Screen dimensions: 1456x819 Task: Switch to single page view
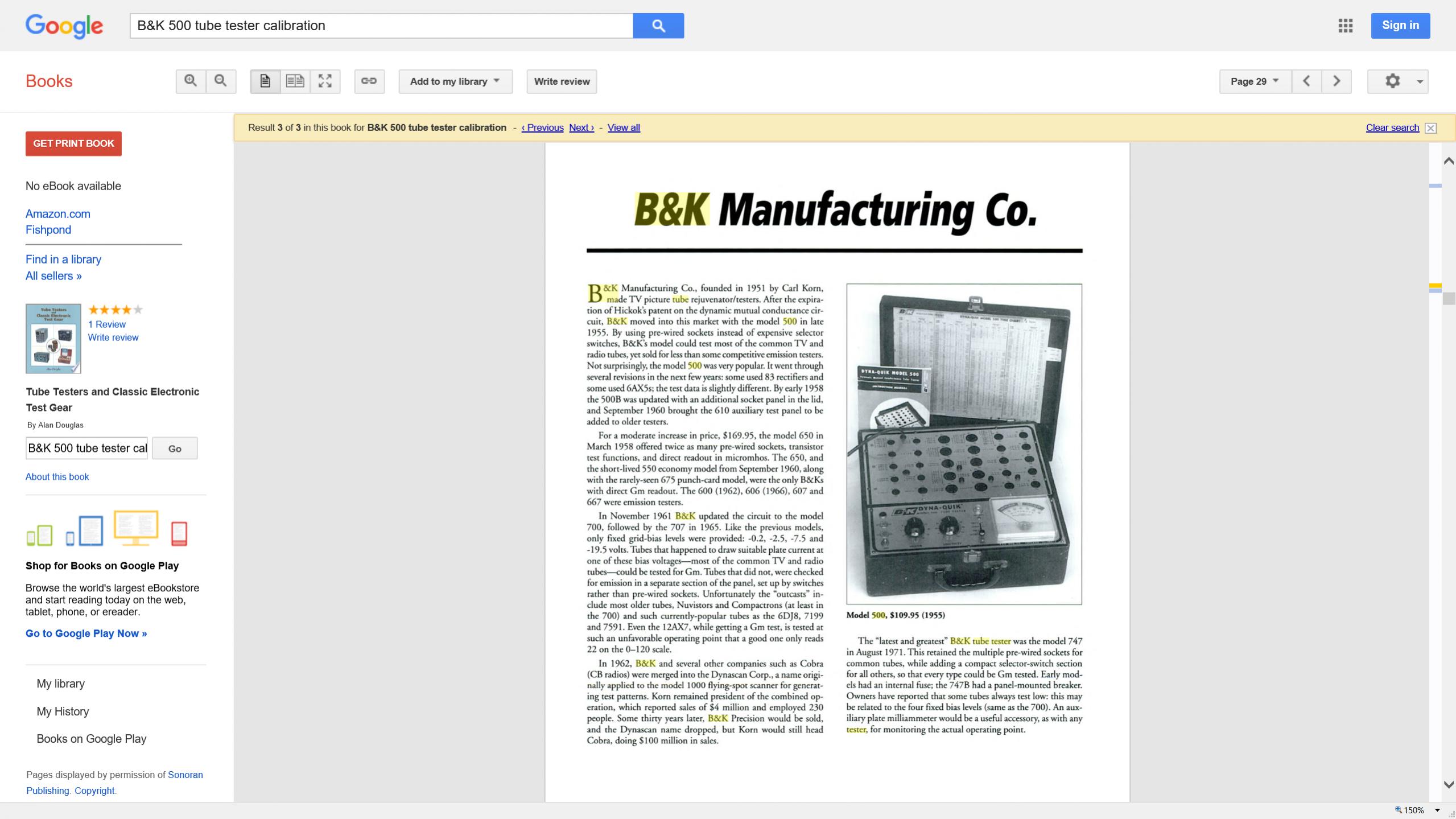pos(265,81)
